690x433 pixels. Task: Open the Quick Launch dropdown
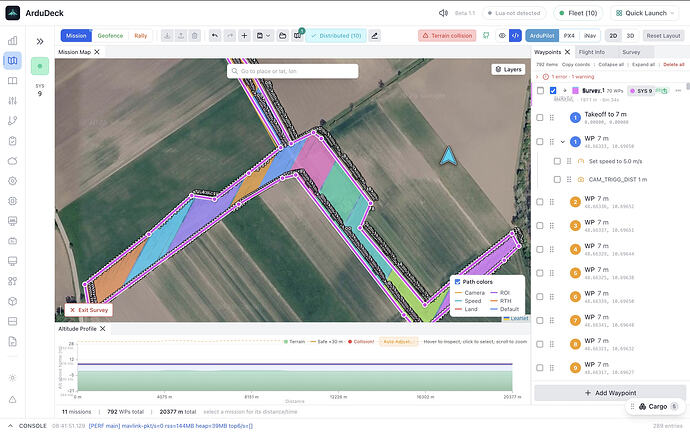click(646, 13)
